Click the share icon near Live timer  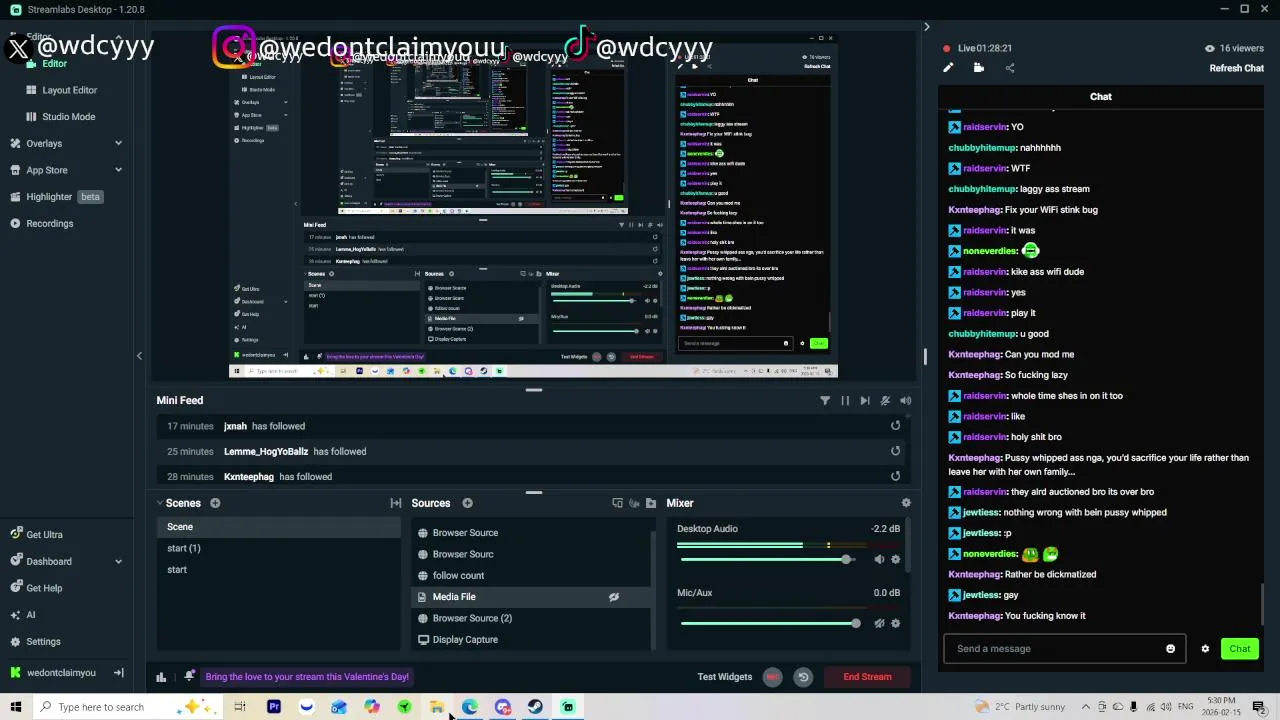[x=1010, y=68]
